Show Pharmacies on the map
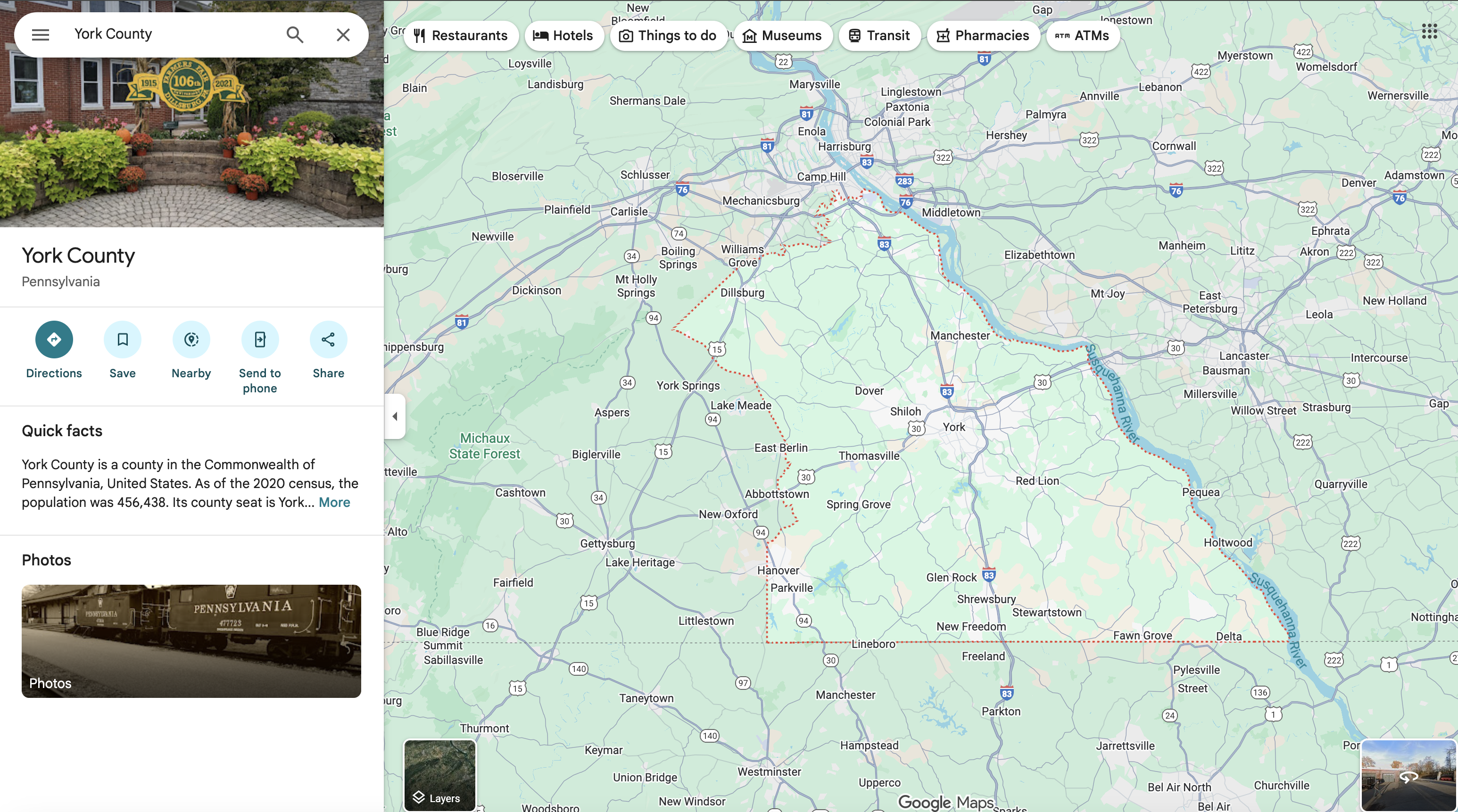1458x812 pixels. [x=983, y=36]
